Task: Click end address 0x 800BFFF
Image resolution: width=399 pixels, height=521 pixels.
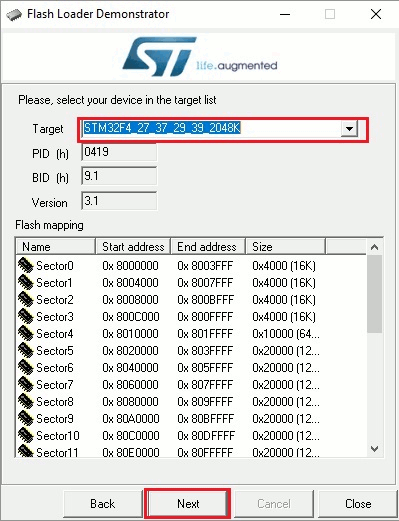Action: 205,300
